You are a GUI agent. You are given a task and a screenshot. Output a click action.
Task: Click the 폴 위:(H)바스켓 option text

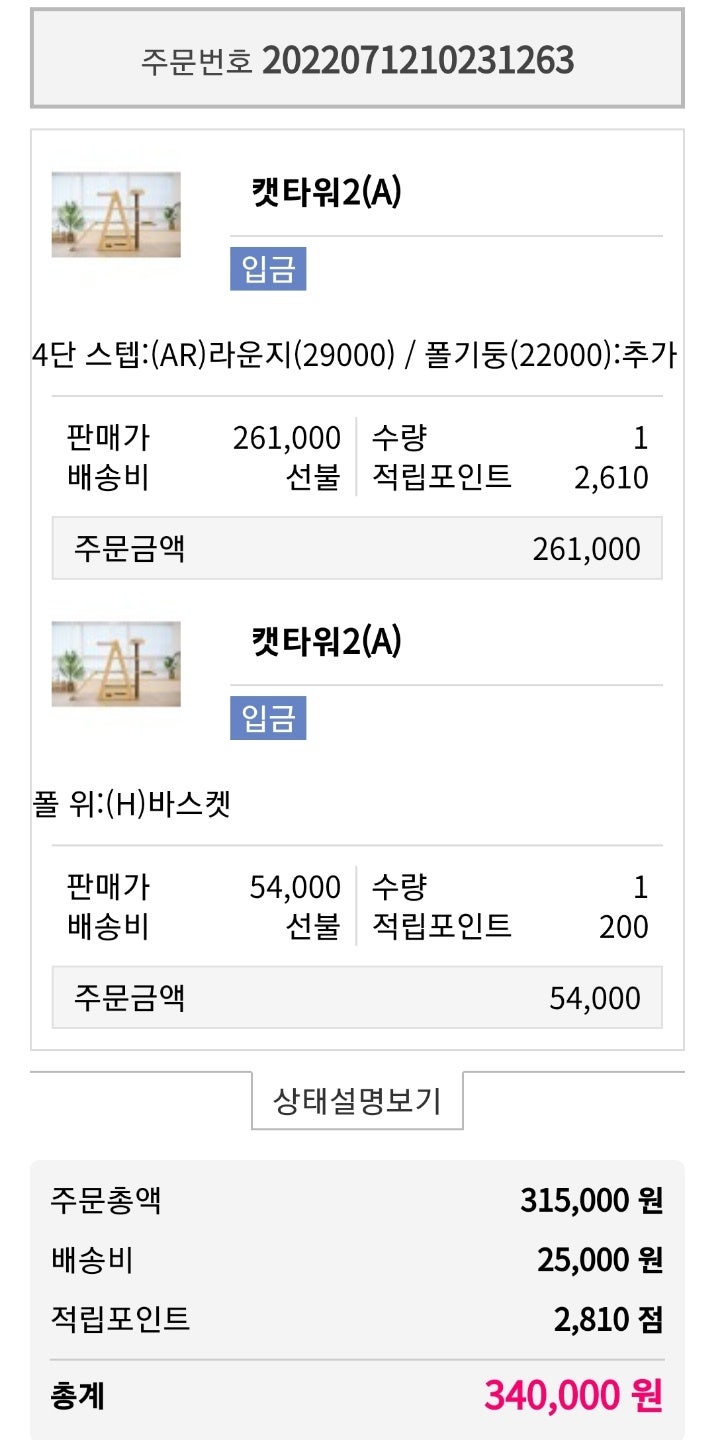pyautogui.click(x=132, y=804)
